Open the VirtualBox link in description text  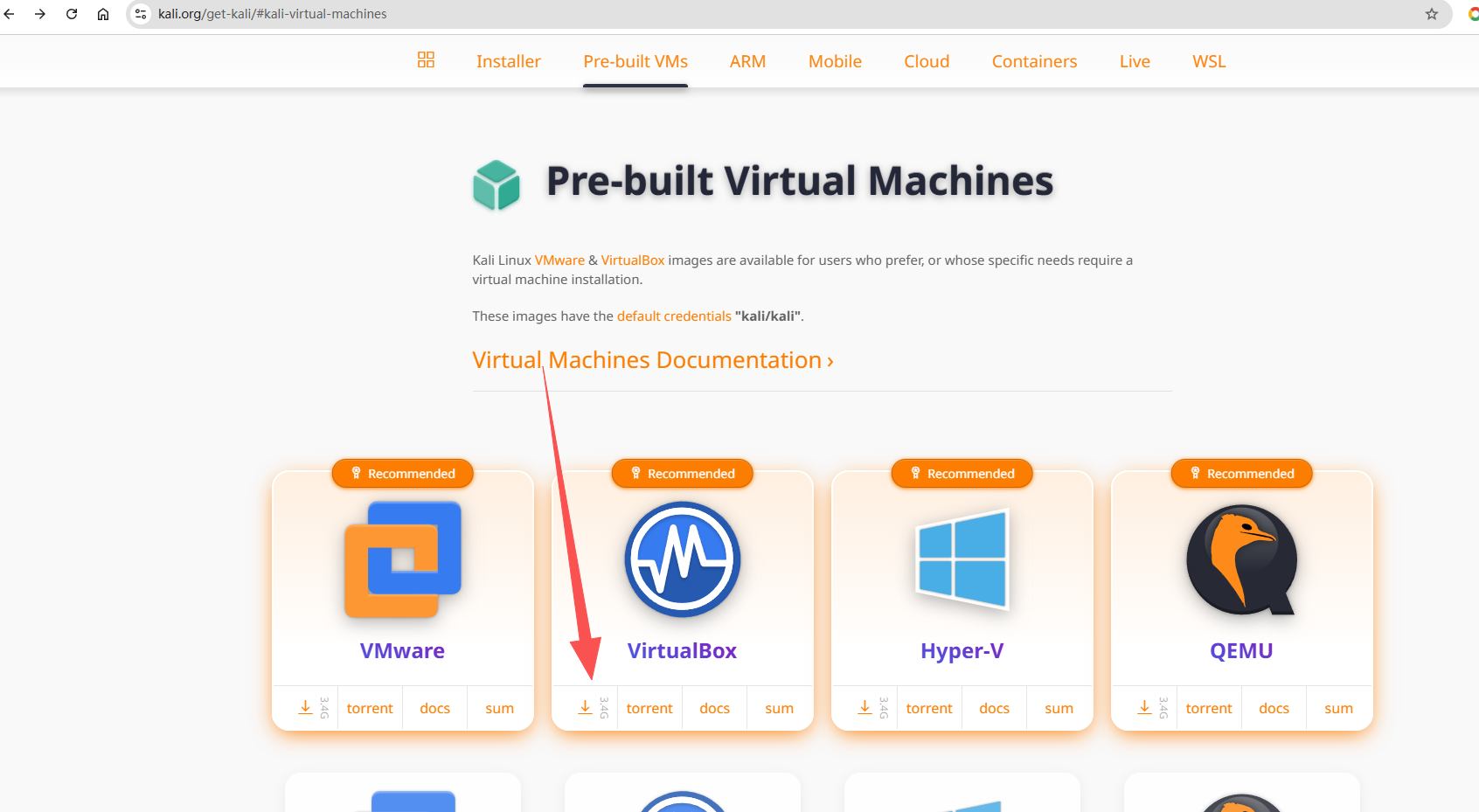pos(633,260)
